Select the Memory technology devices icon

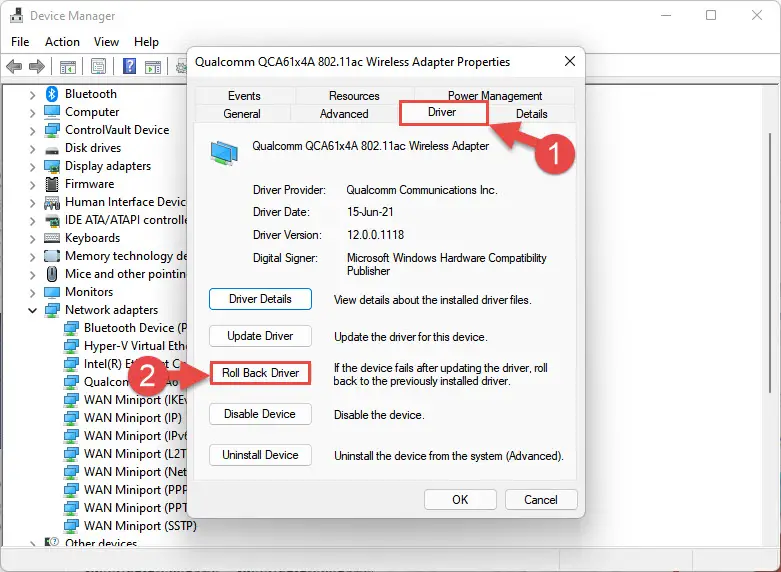tap(52, 256)
